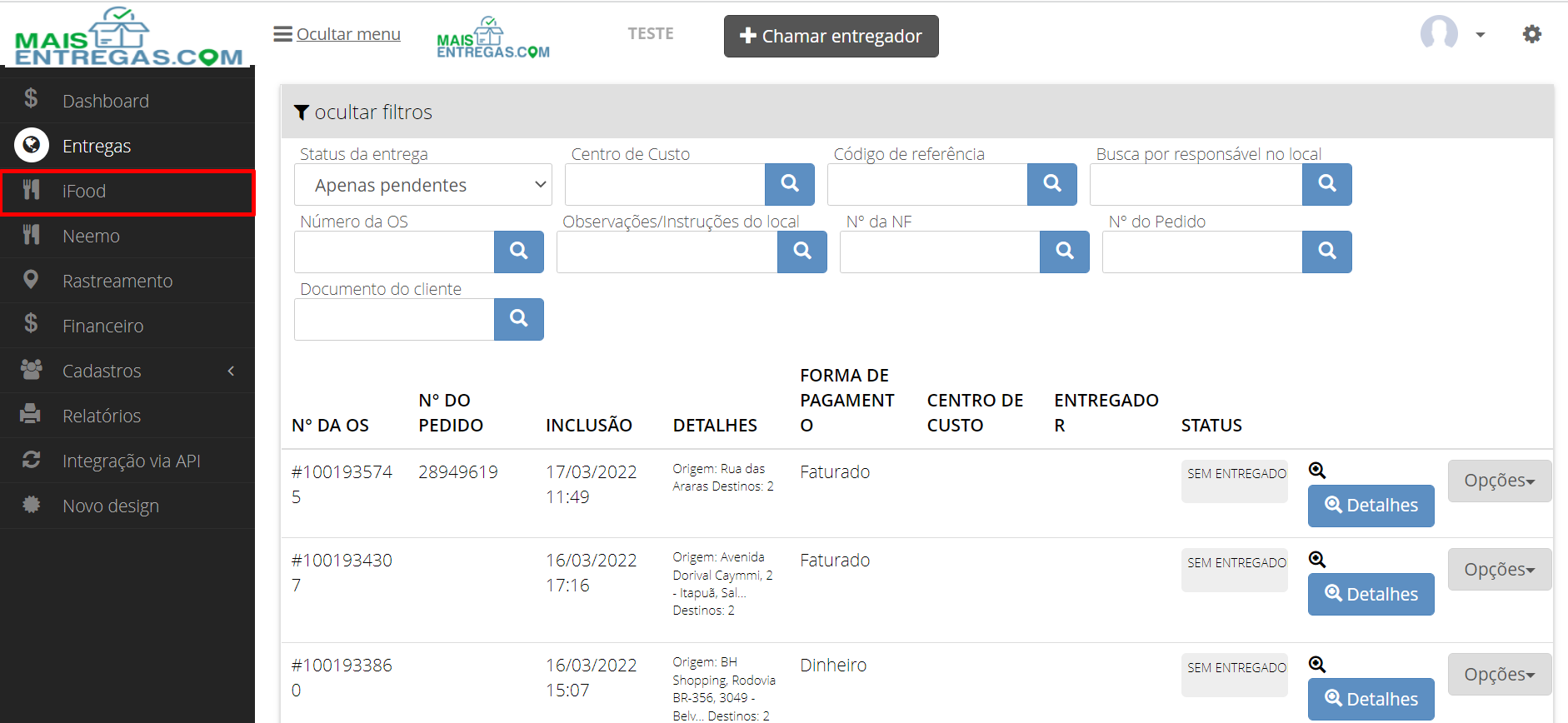Click pedido number 28949619
The width and height of the screenshot is (1568, 723).
point(458,472)
